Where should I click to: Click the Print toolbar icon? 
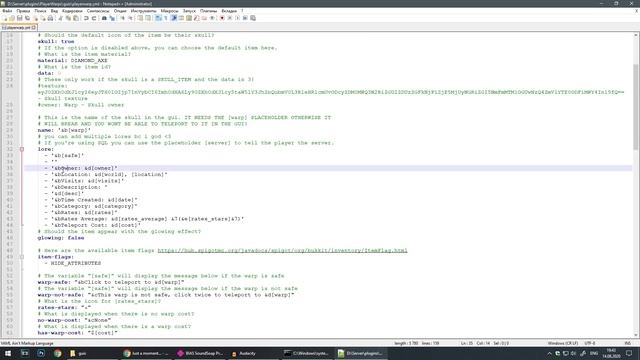tap(50, 18)
